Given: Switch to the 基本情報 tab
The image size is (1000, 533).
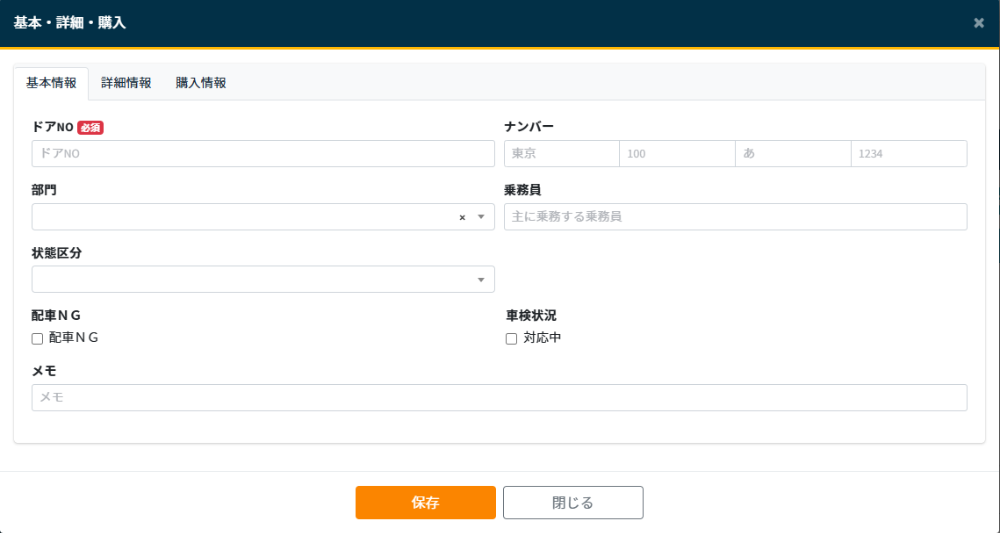Looking at the screenshot, I should point(51,84).
